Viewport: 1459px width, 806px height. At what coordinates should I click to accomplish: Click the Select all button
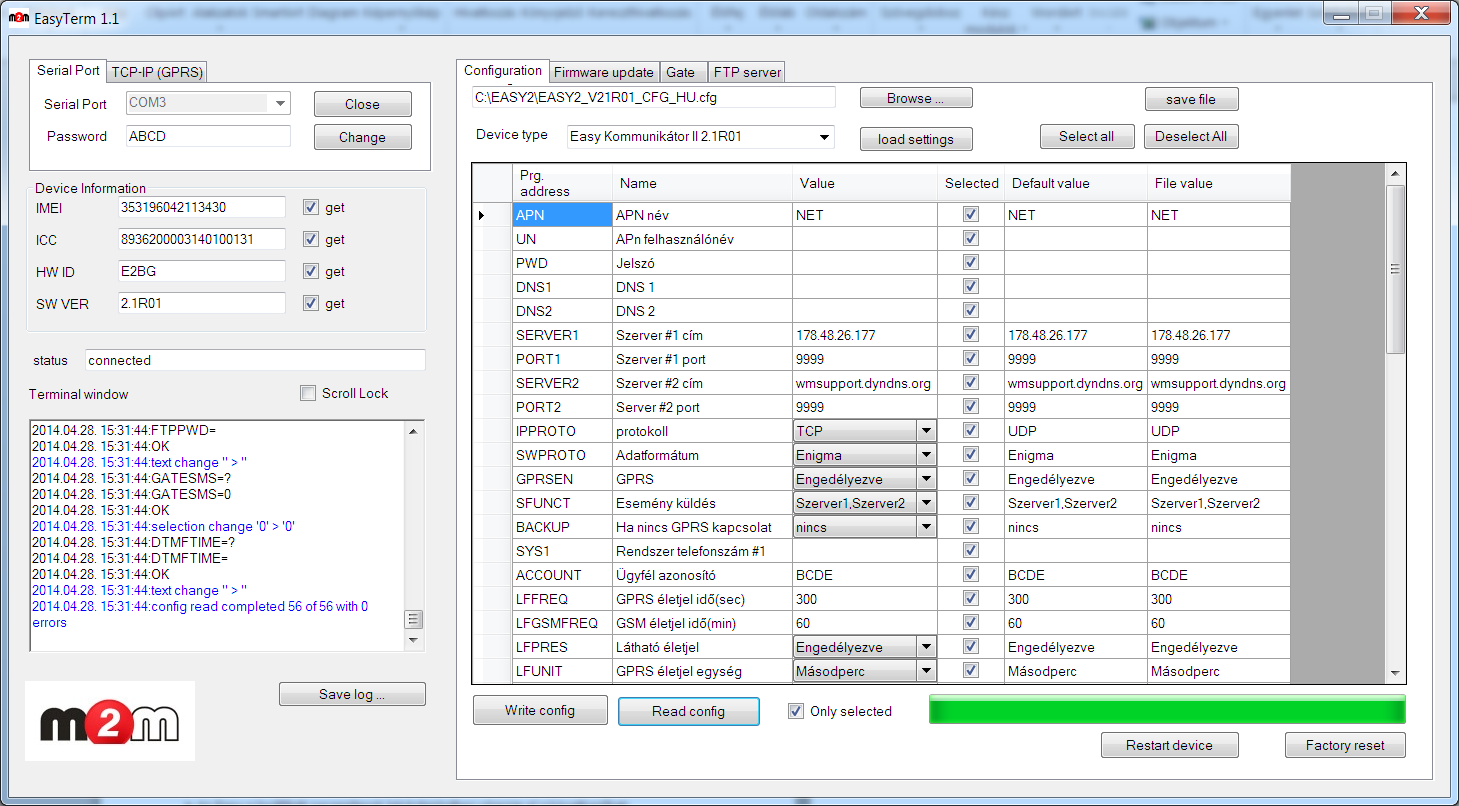pyautogui.click(x=1087, y=136)
